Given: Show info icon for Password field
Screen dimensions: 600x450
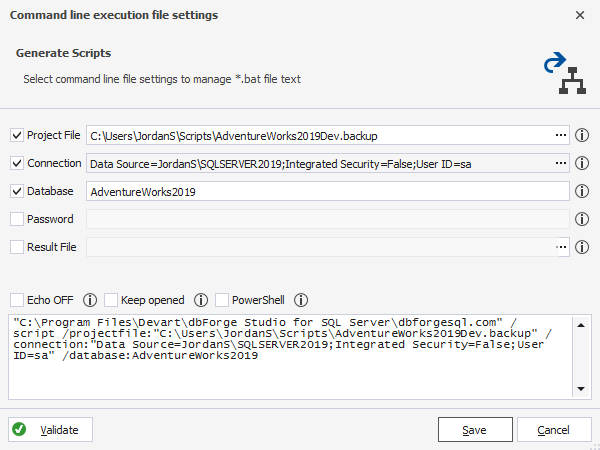Looking at the screenshot, I should pyautogui.click(x=582, y=219).
